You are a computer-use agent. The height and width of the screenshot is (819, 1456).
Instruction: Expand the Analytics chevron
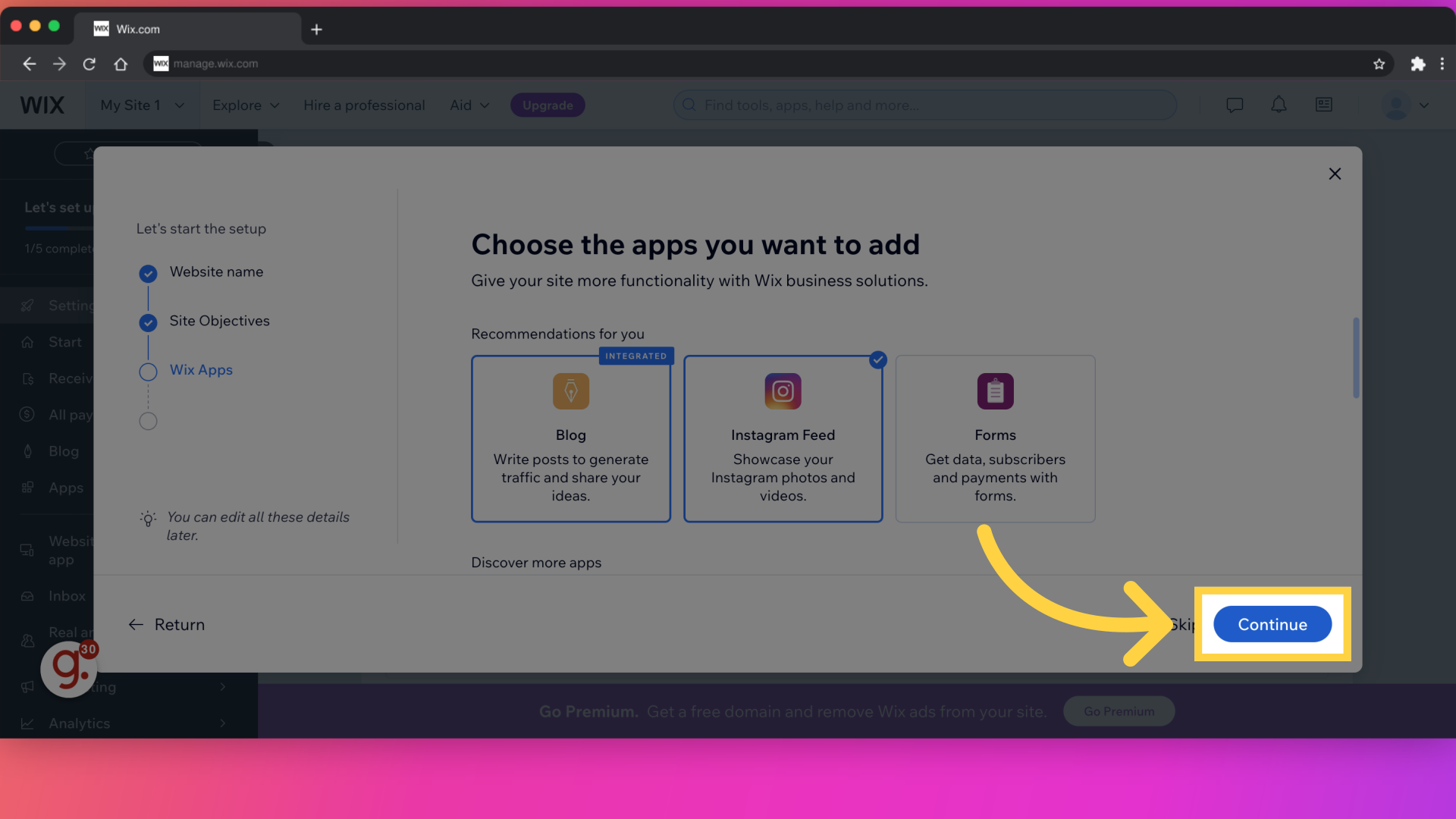222,723
